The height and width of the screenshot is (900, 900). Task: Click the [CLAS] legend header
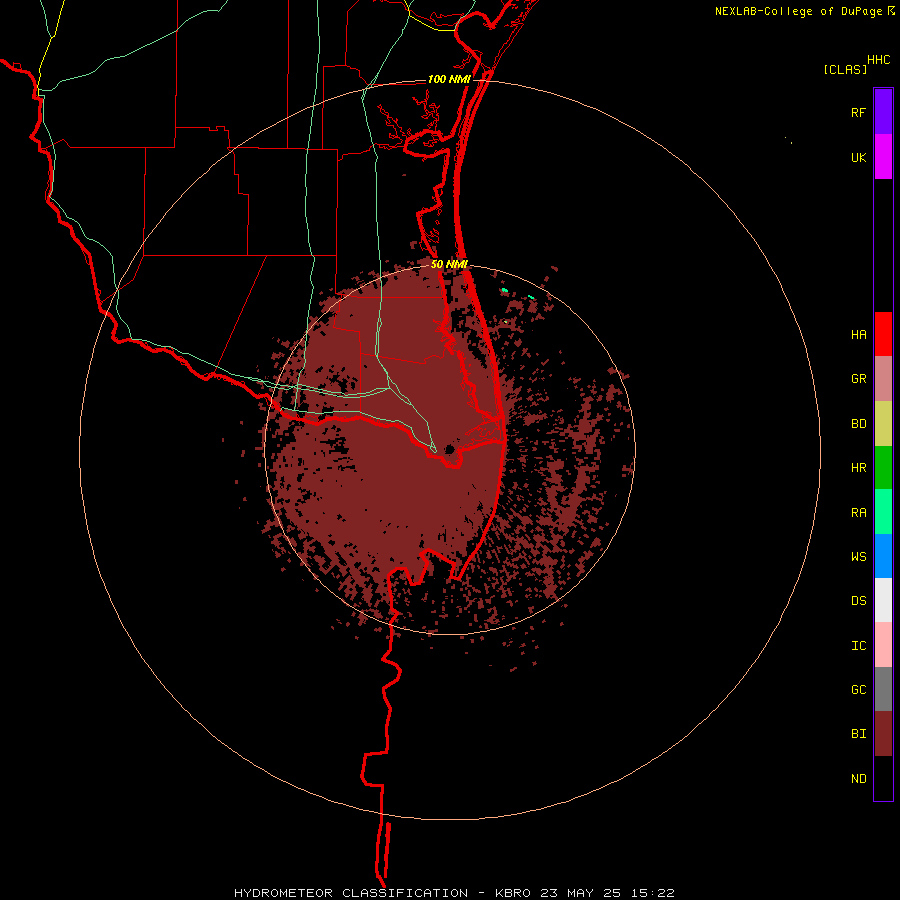[845, 69]
